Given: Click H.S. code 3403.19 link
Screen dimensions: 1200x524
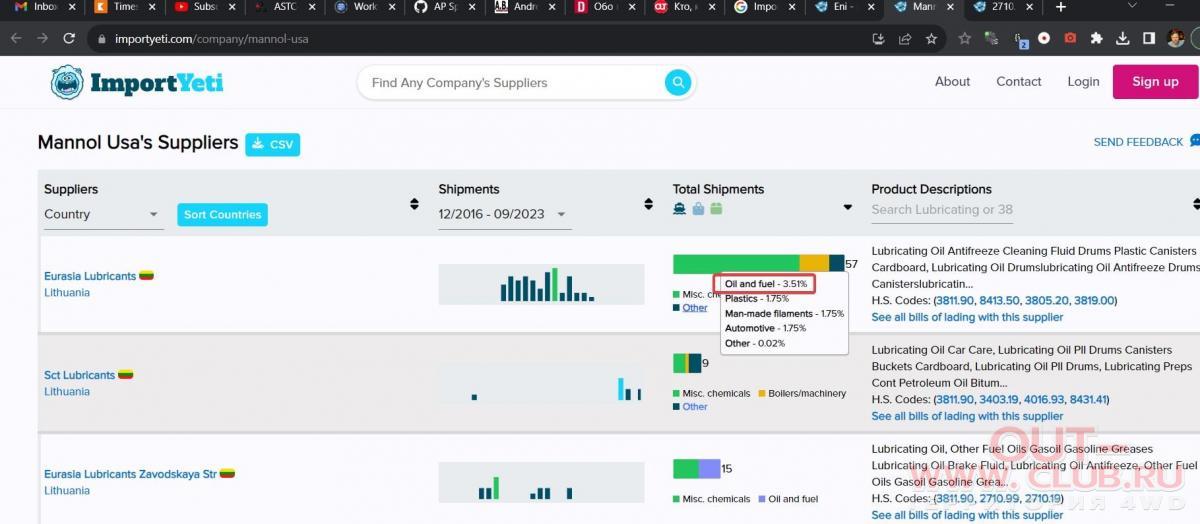Looking at the screenshot, I should click(999, 399).
